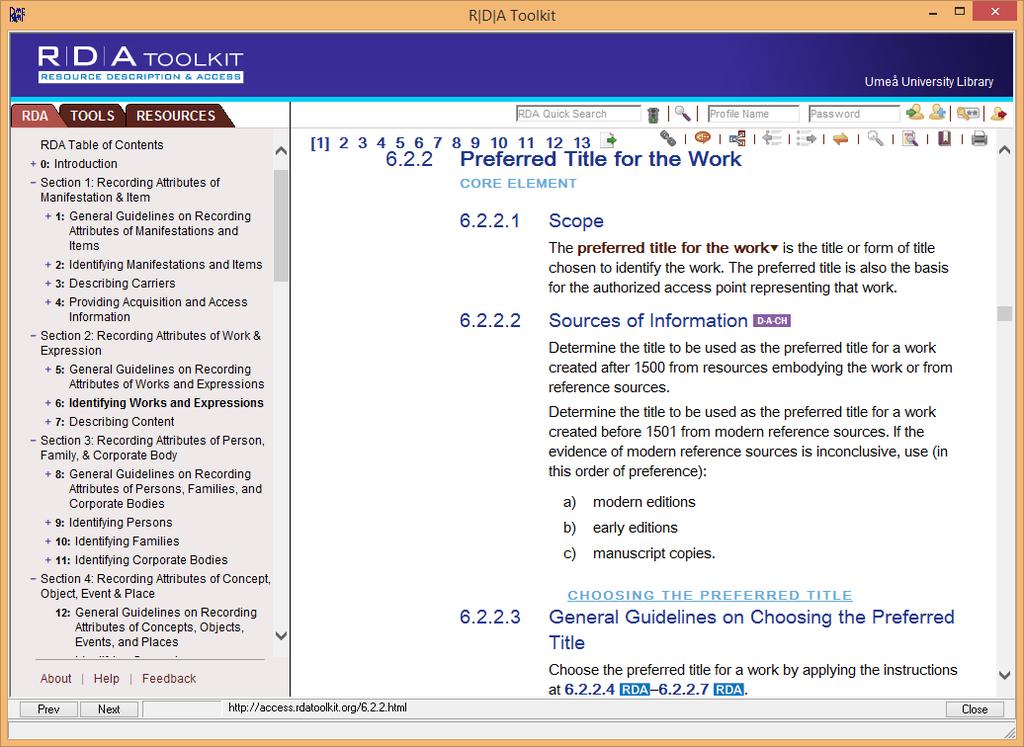Collapse the Section 4 tree node
This screenshot has width=1024, height=747.
click(x=33, y=579)
